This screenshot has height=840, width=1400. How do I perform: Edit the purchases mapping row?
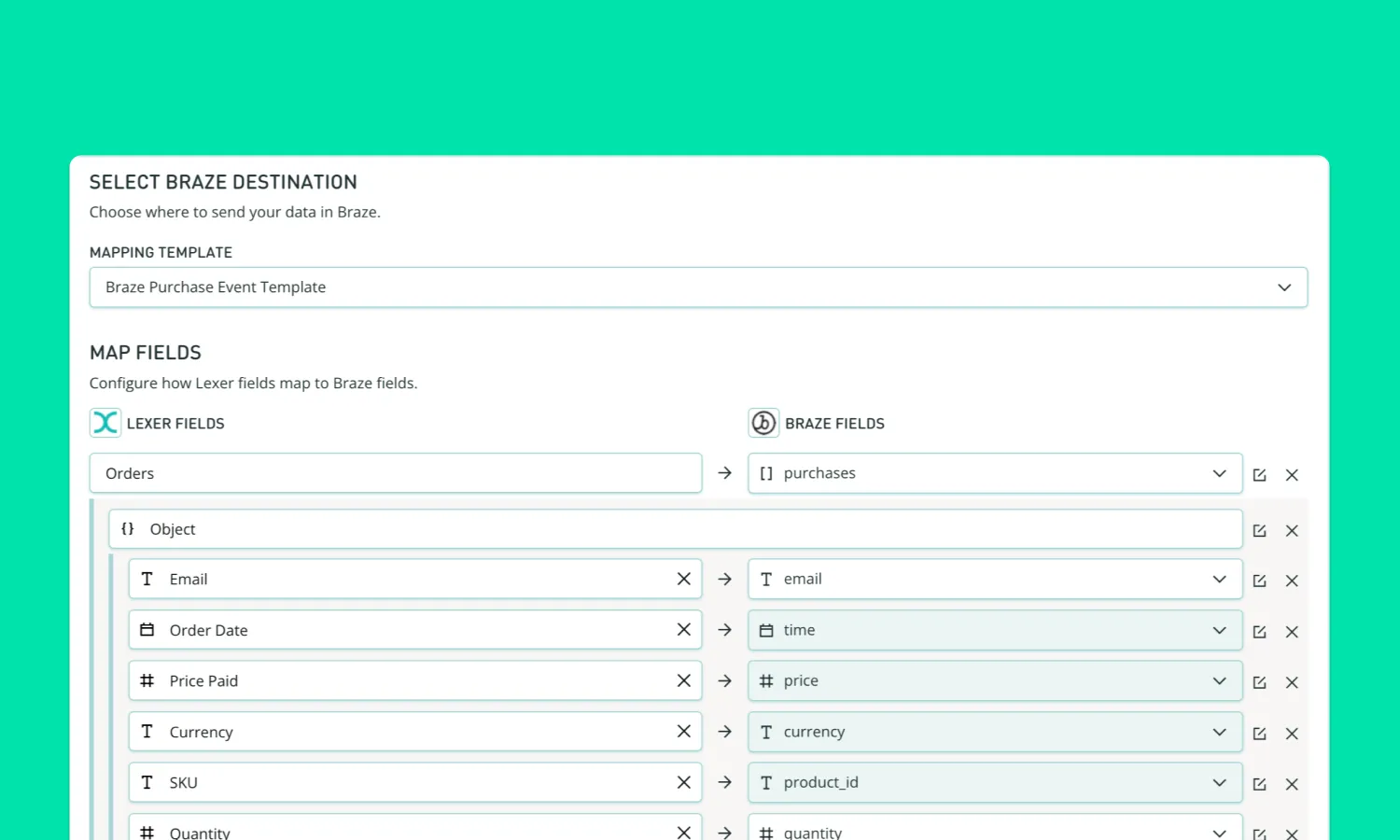coord(1259,475)
